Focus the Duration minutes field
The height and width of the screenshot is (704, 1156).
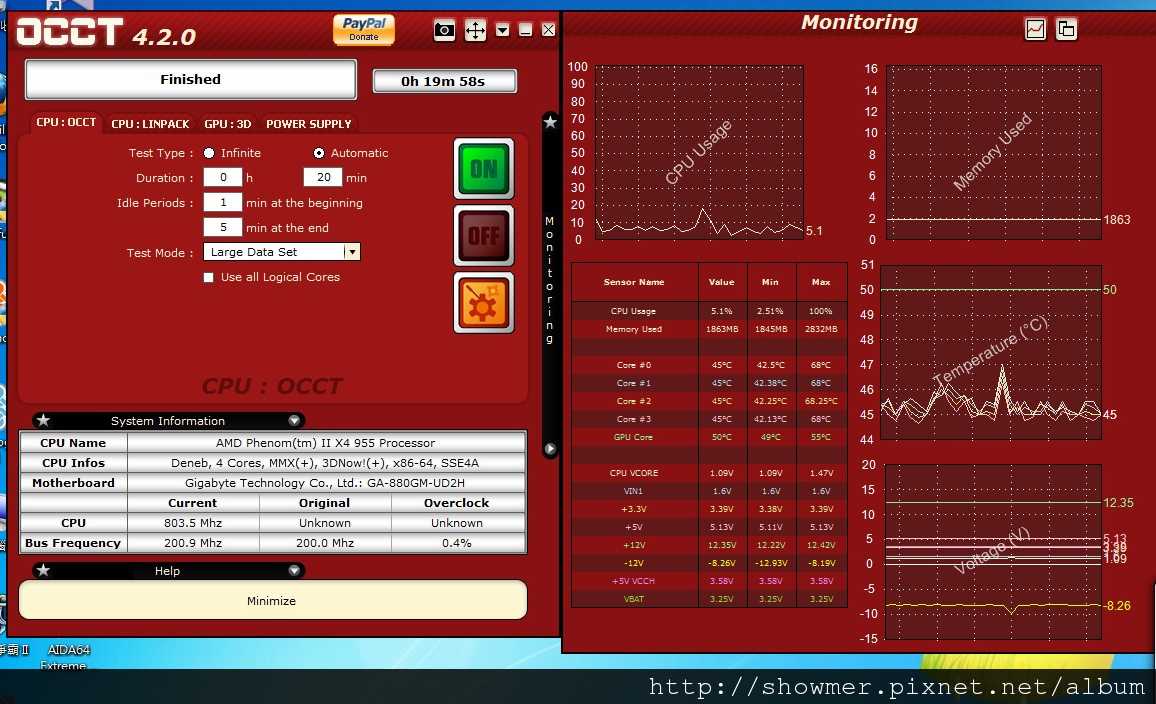coord(323,177)
